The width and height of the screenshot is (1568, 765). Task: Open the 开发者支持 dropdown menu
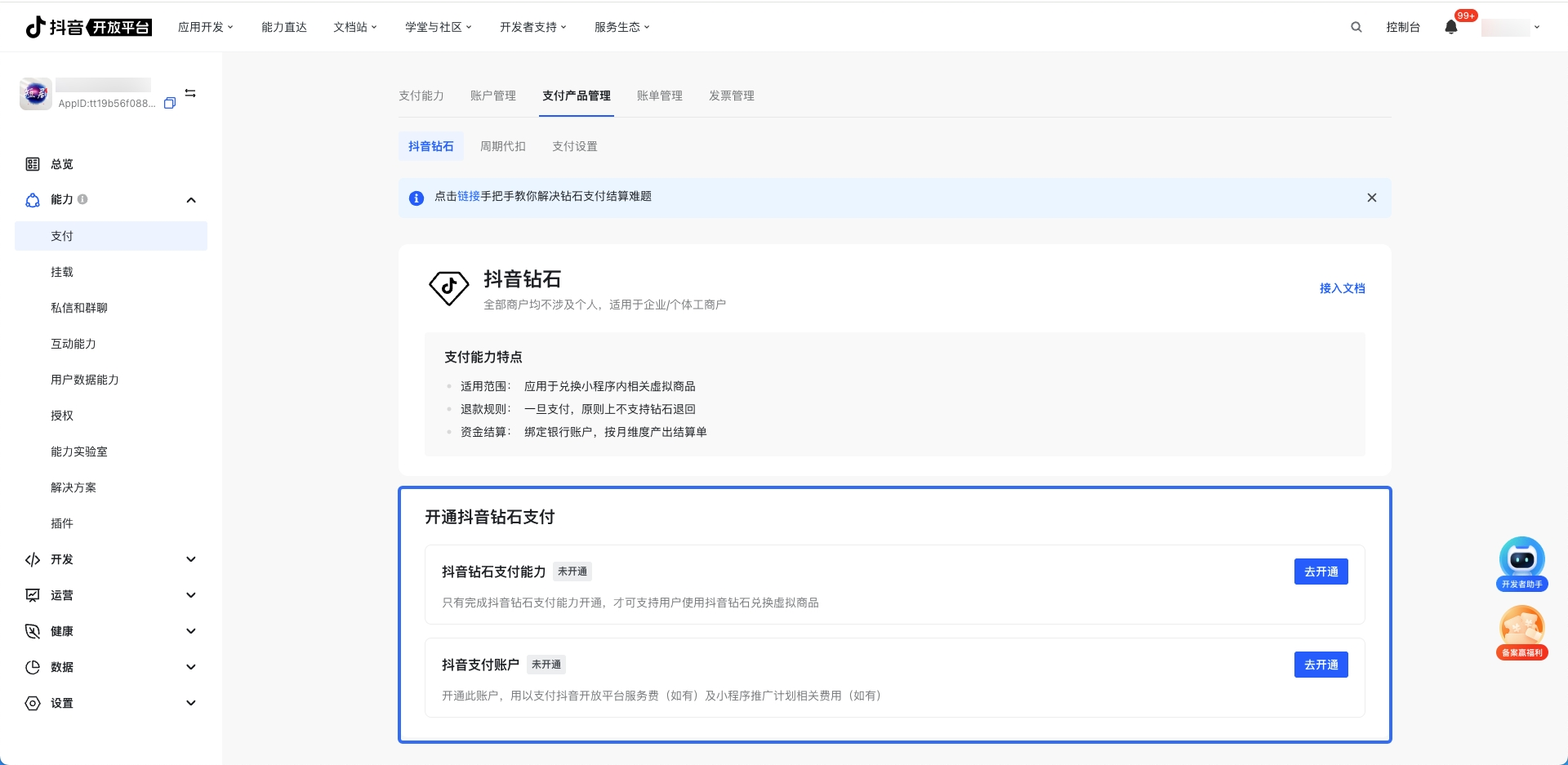(x=533, y=27)
